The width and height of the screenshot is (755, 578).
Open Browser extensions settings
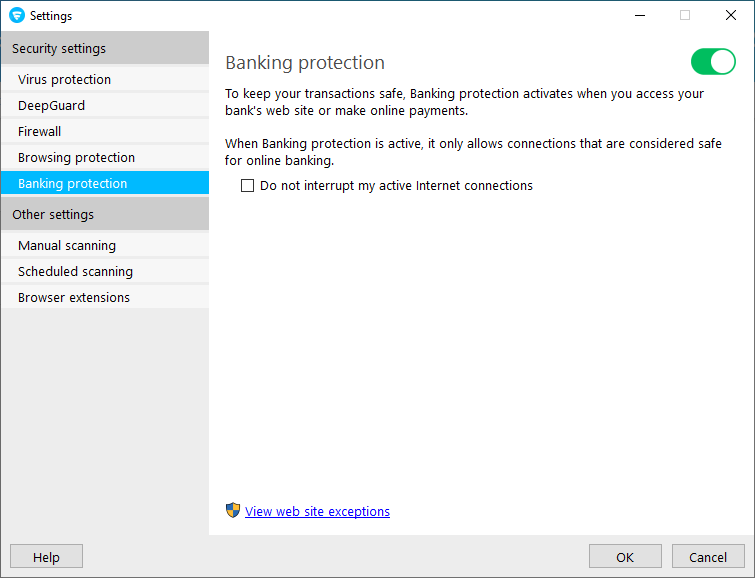[x=74, y=298]
